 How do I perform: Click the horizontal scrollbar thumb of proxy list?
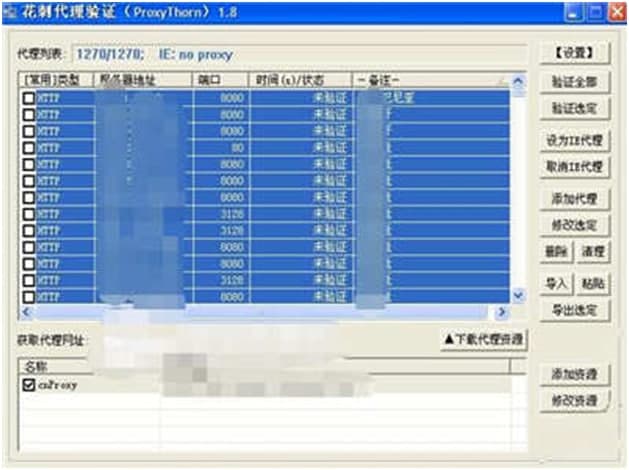(261, 311)
